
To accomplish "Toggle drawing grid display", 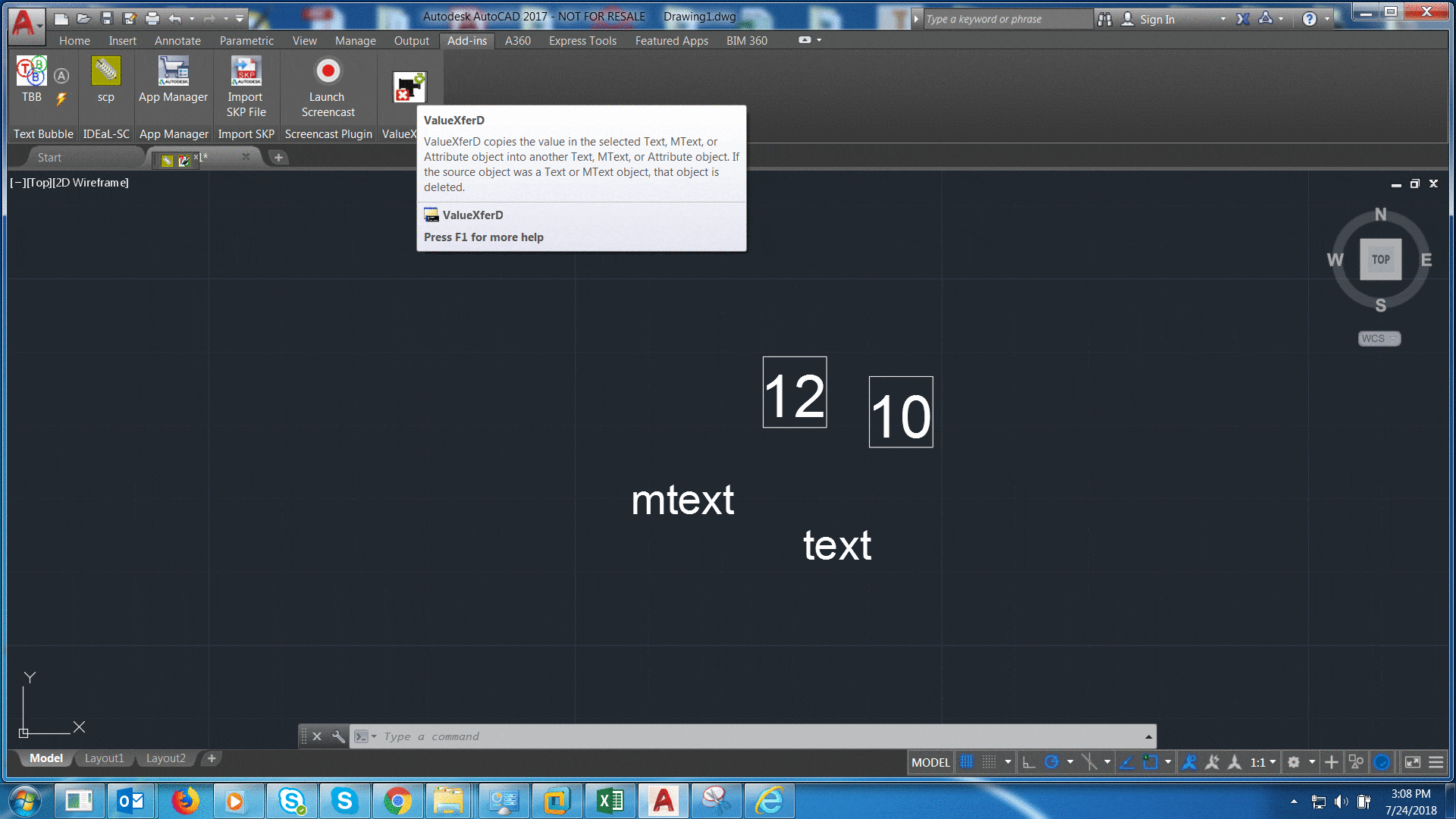I will pos(967,762).
